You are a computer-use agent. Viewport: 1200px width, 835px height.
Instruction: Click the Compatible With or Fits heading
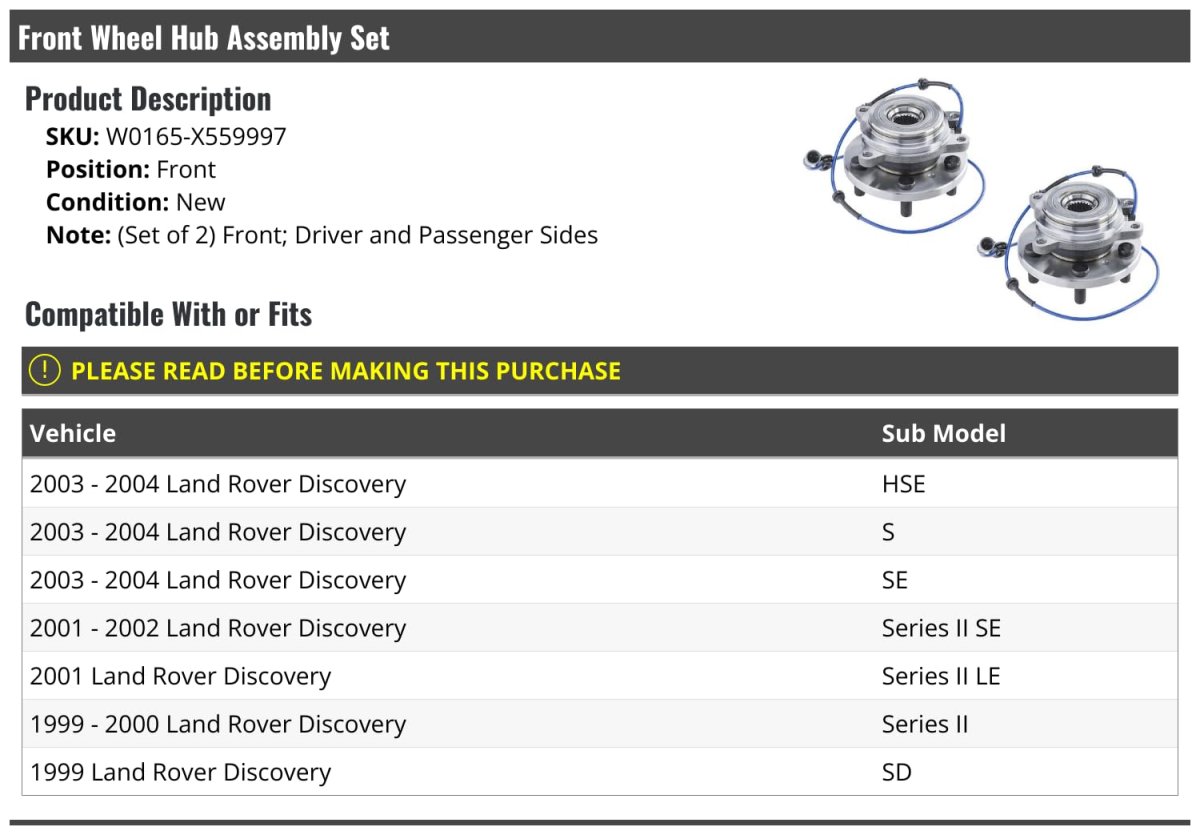point(168,314)
